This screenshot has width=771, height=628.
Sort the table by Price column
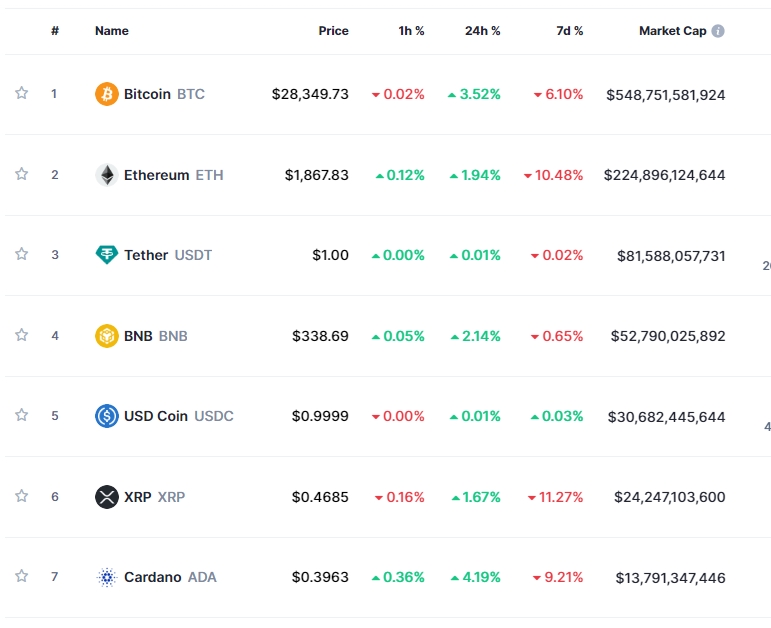(x=333, y=31)
